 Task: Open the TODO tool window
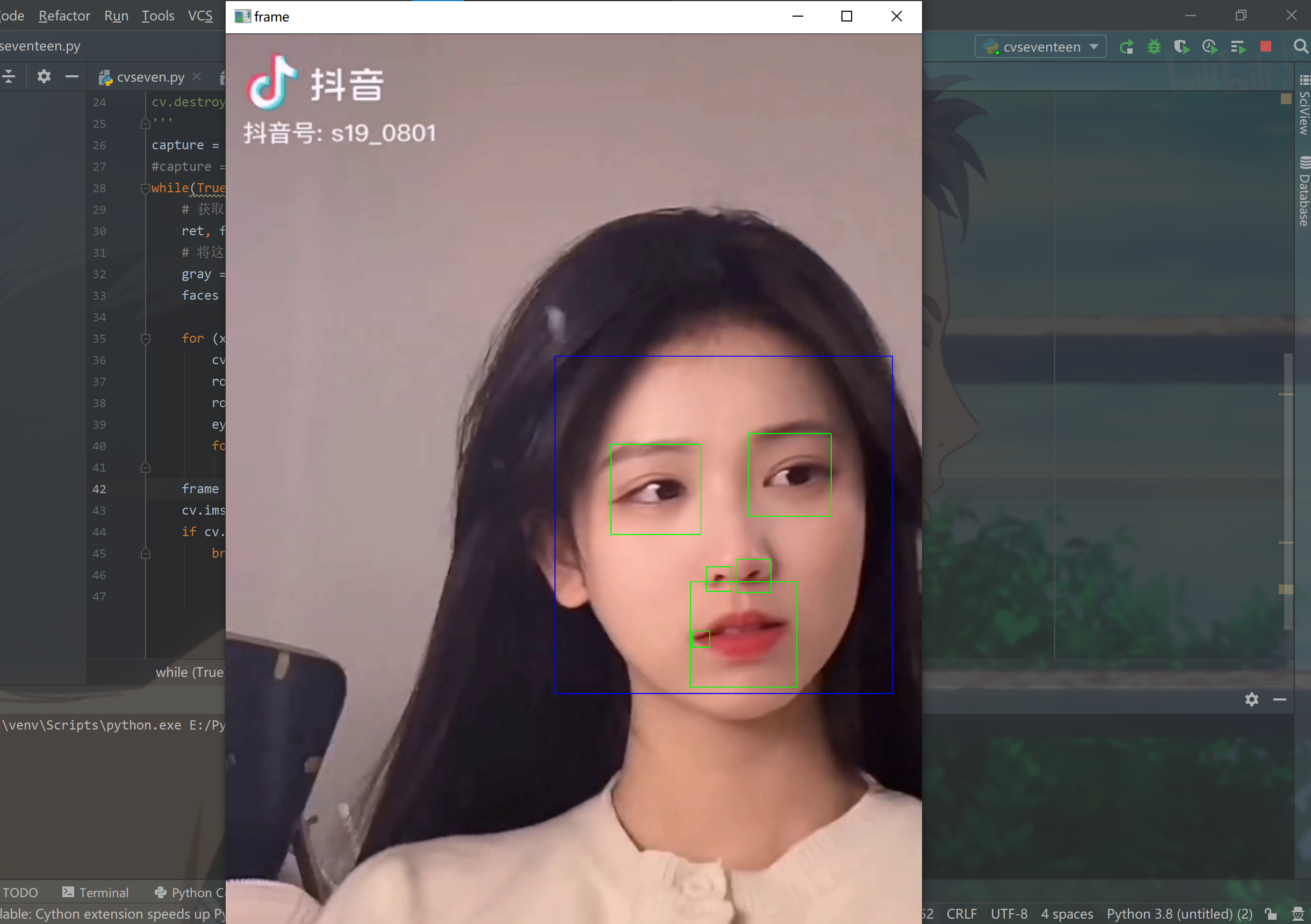[20, 892]
